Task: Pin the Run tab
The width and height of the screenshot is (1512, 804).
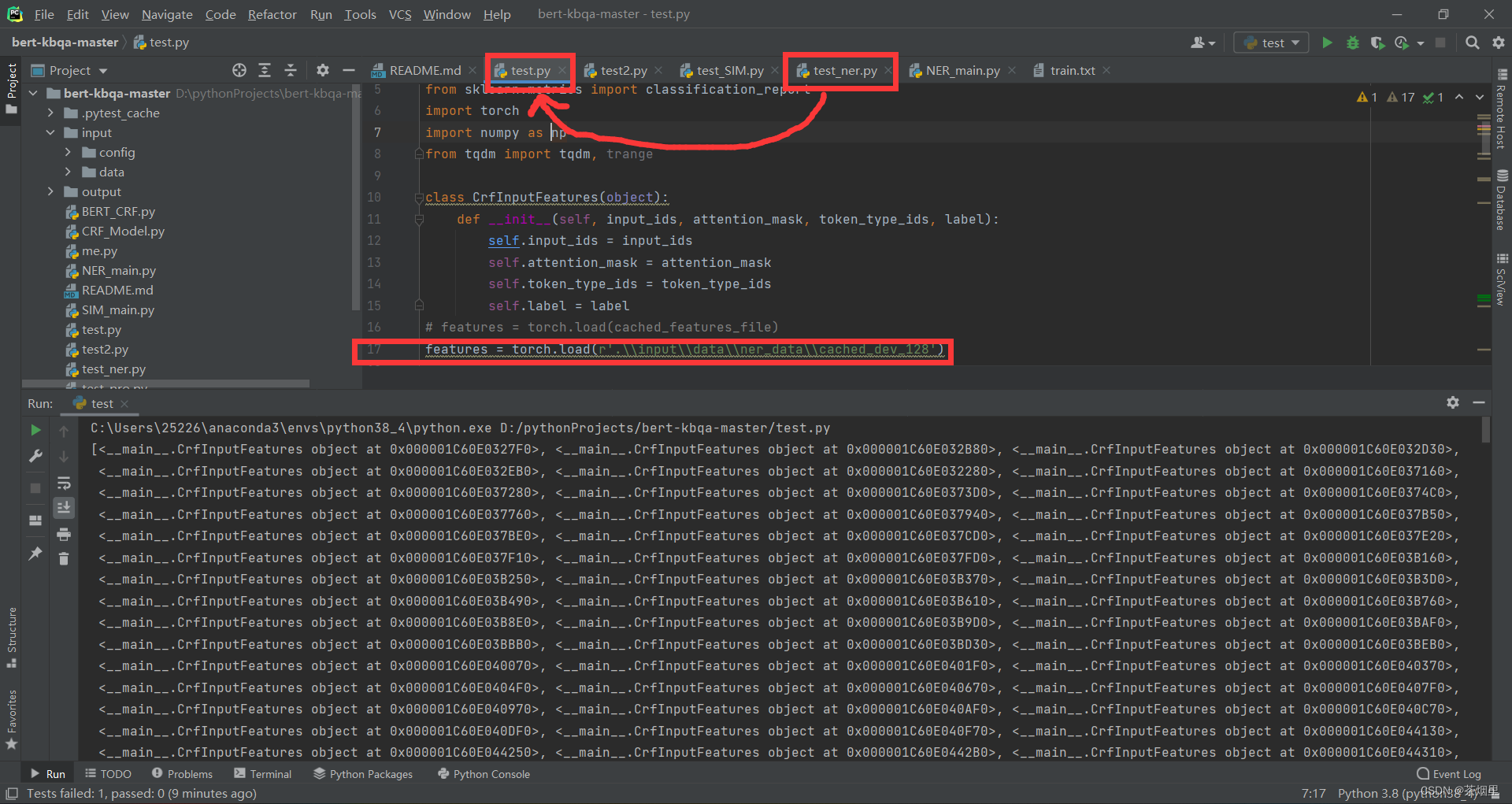Action: point(35,554)
